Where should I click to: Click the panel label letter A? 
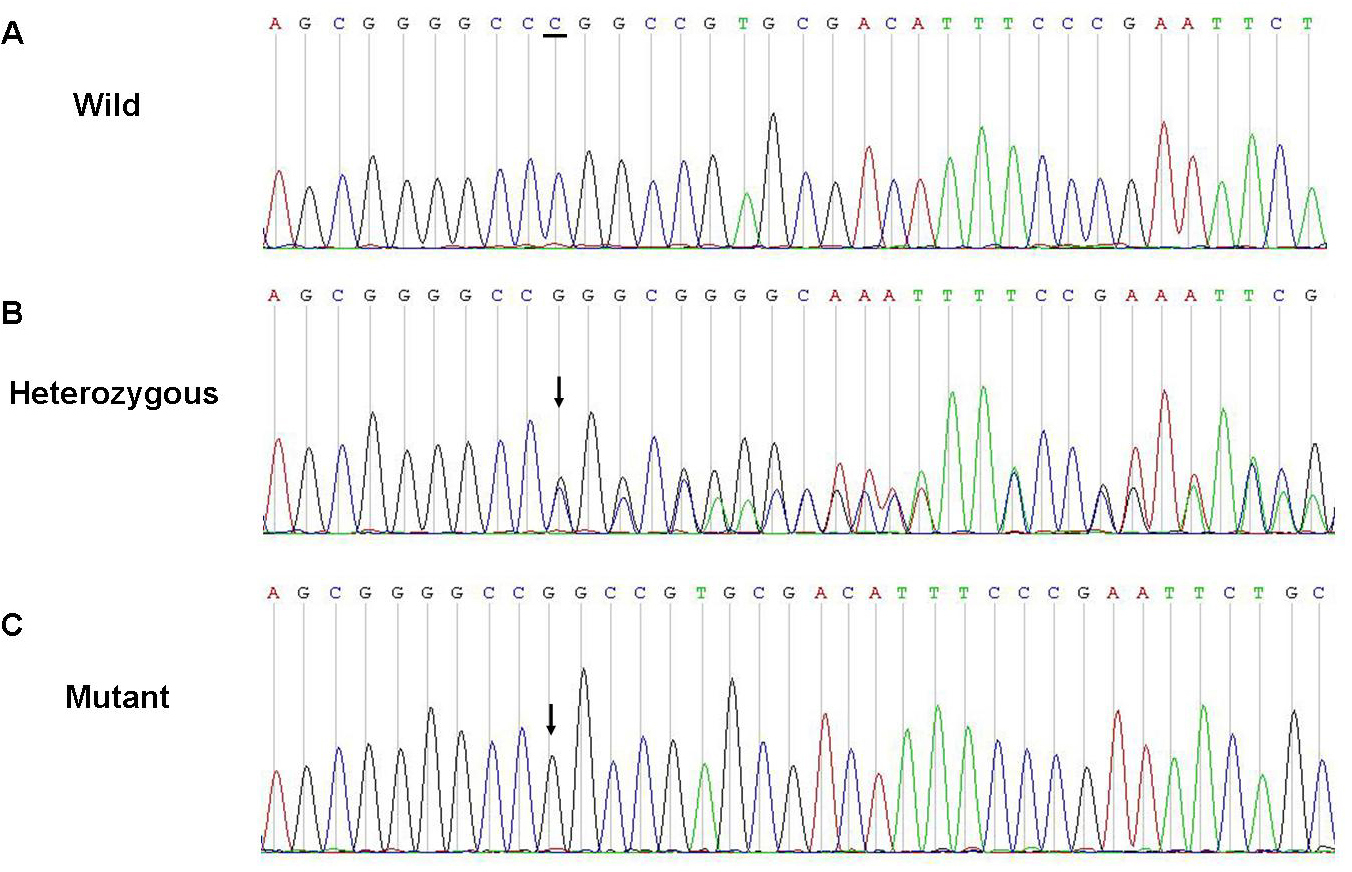[x=12, y=33]
